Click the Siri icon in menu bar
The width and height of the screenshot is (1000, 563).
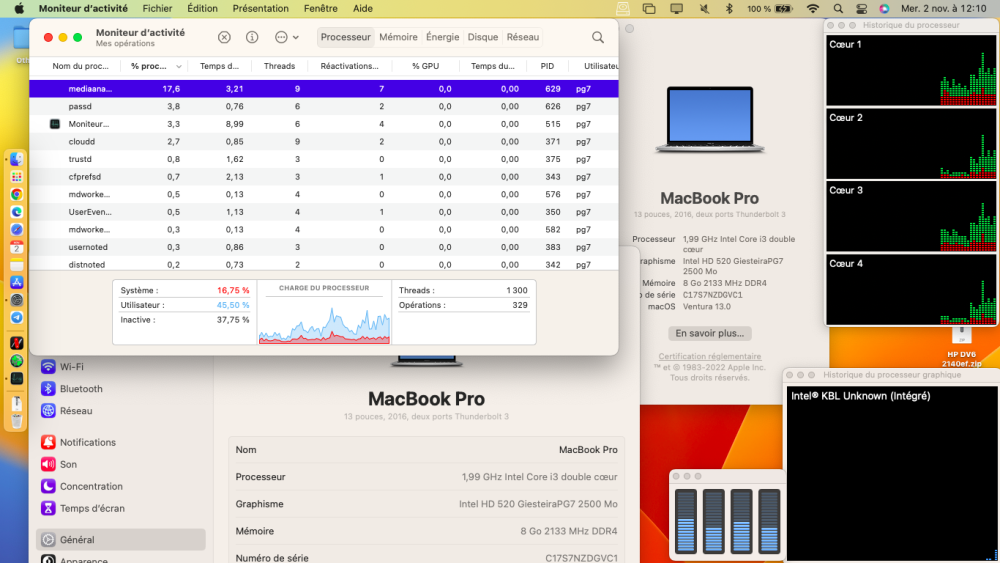(x=884, y=8)
